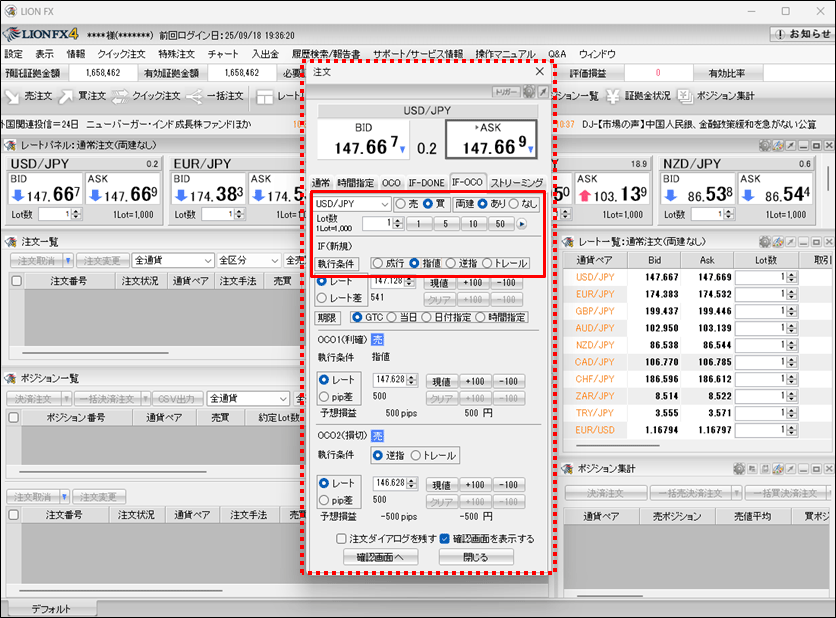
Task: Open the チャート menu
Action: pos(223,54)
